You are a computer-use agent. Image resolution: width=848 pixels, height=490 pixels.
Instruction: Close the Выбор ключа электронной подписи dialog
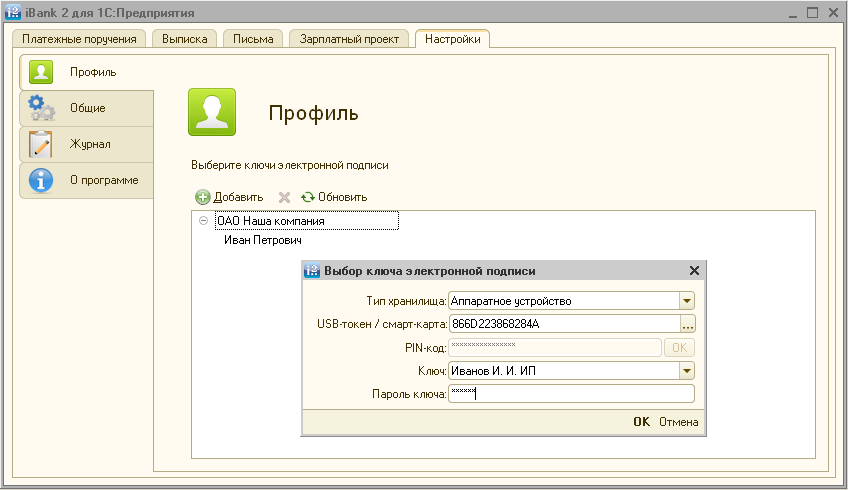click(x=694, y=271)
